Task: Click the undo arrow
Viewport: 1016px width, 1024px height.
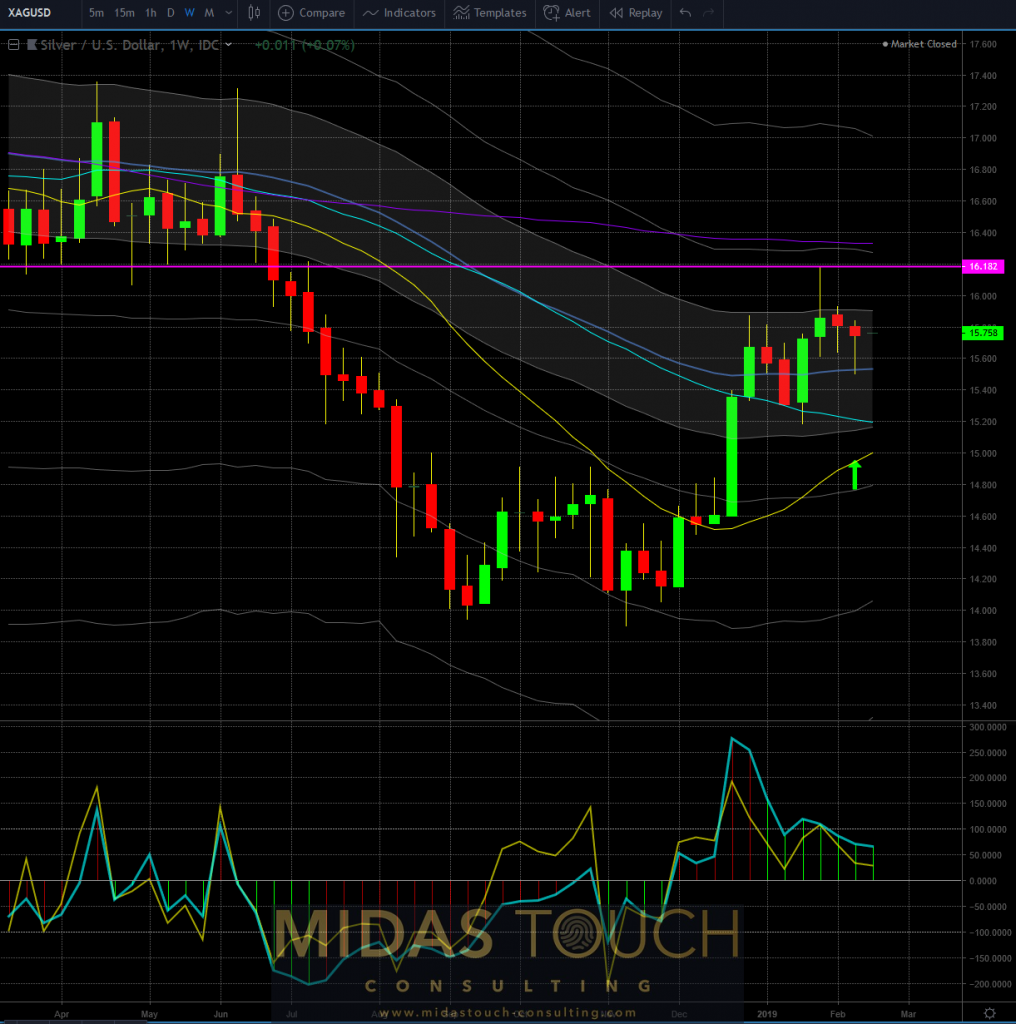Action: click(685, 13)
